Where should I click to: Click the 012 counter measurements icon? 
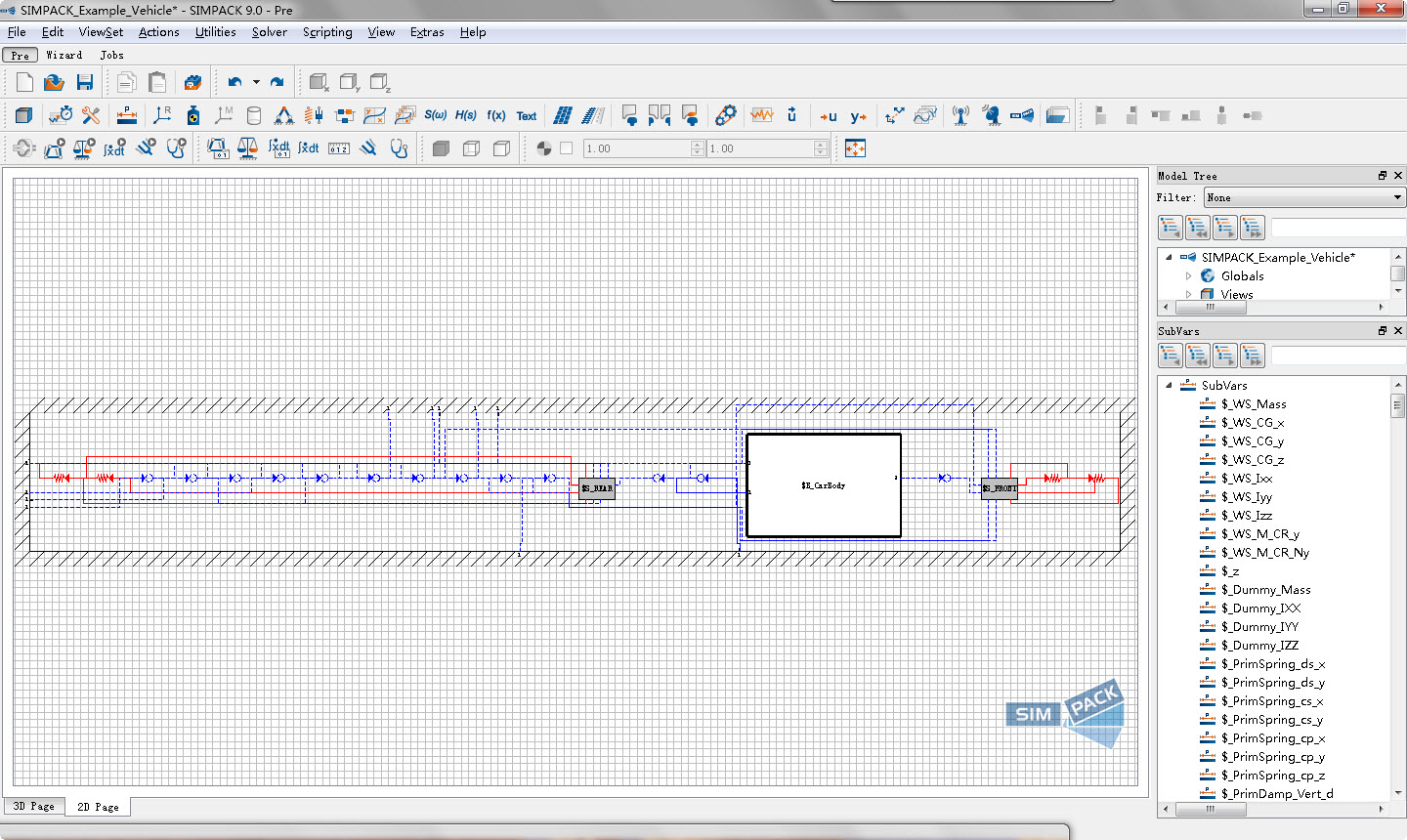click(x=339, y=148)
